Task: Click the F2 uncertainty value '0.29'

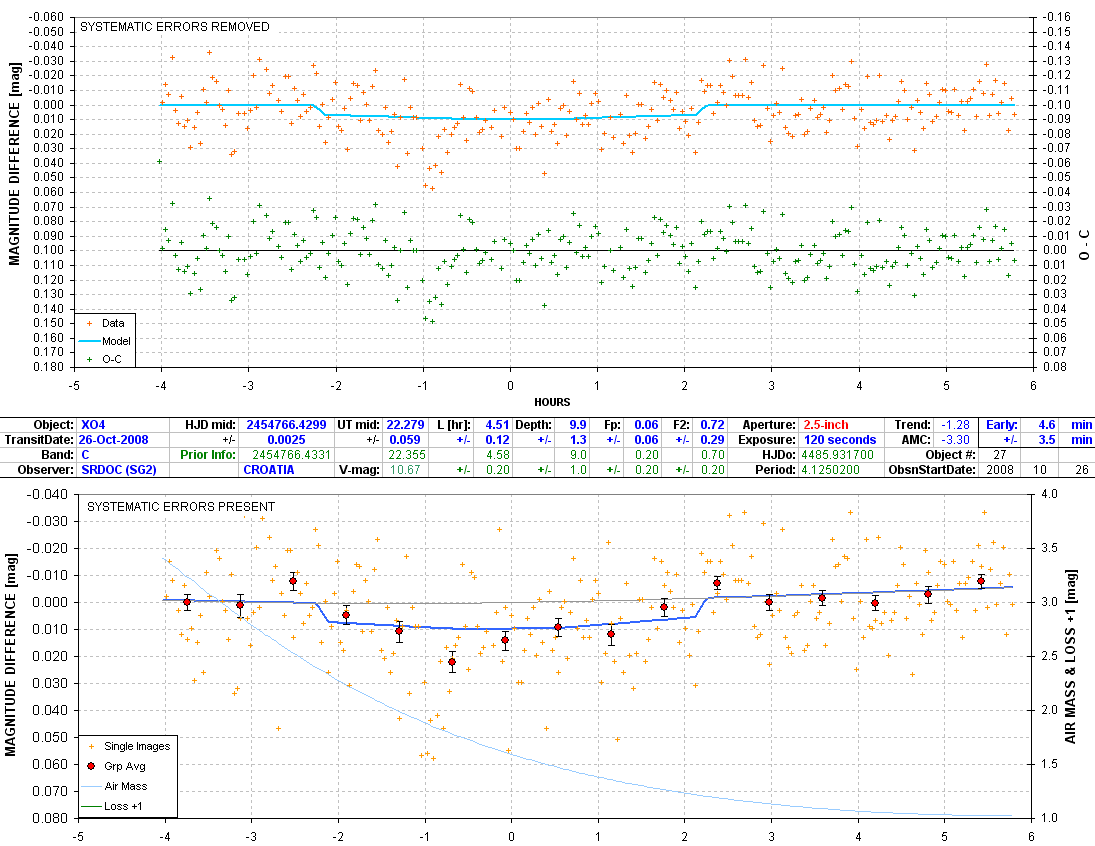Action: point(712,440)
